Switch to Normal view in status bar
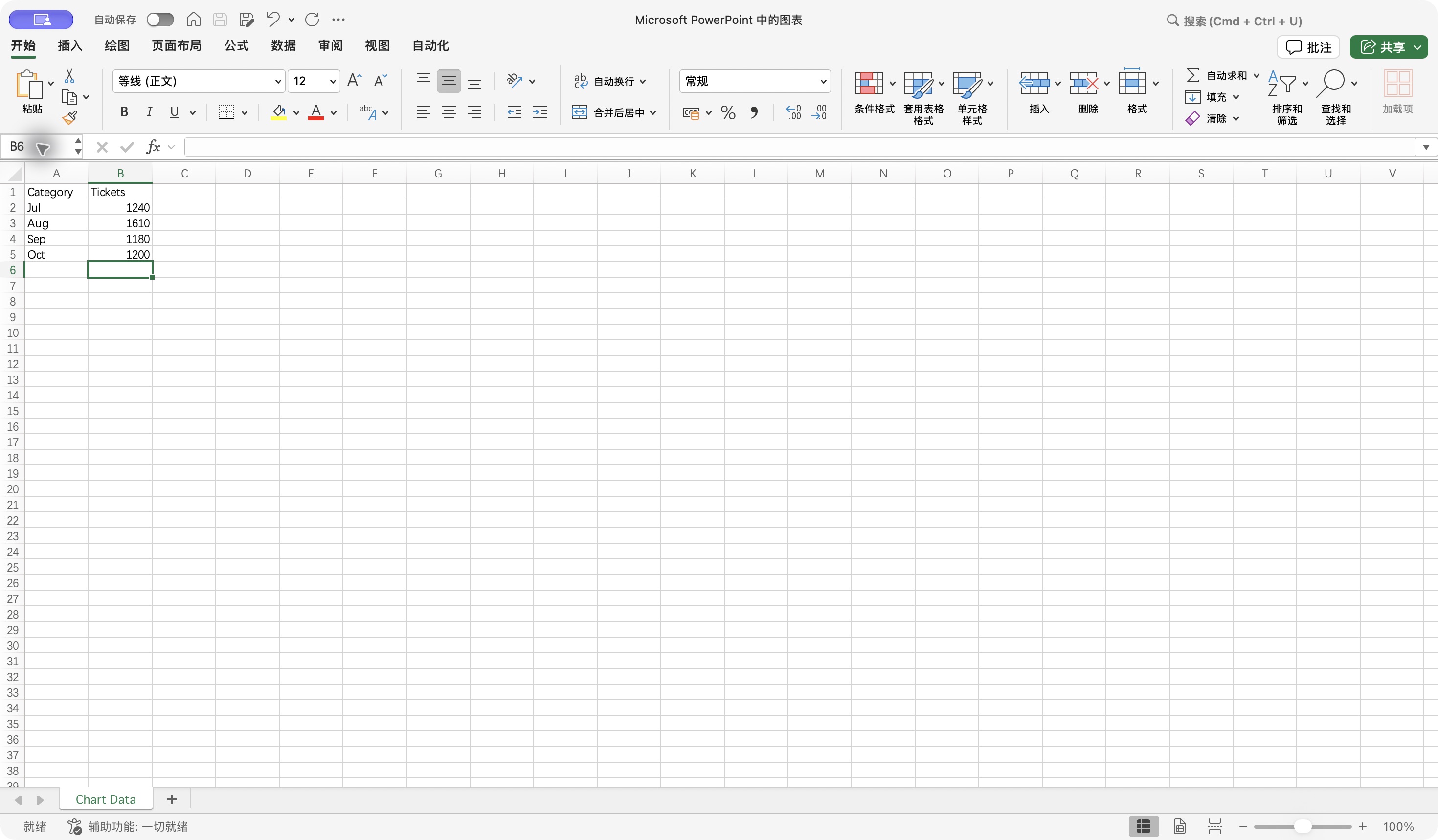 coord(1143,826)
